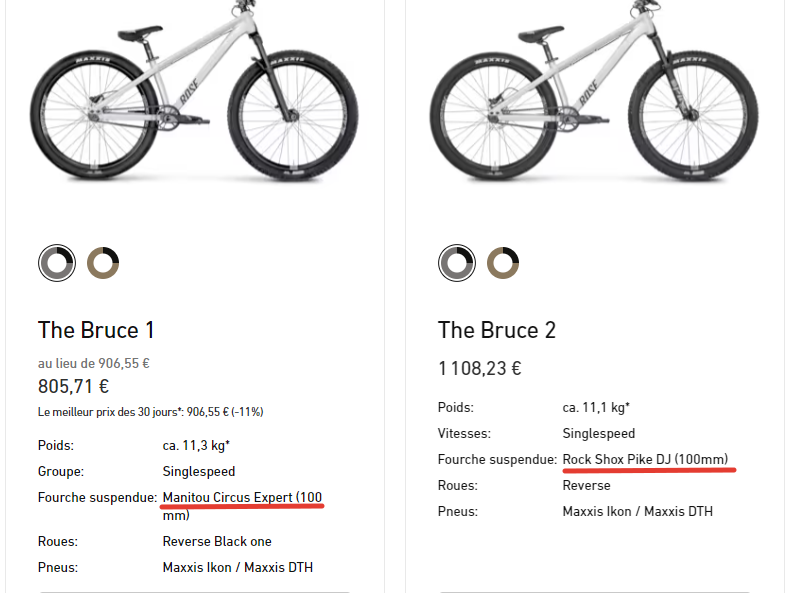805x593 pixels.
Task: Open The Bruce 2 bike image
Action: coord(594,92)
